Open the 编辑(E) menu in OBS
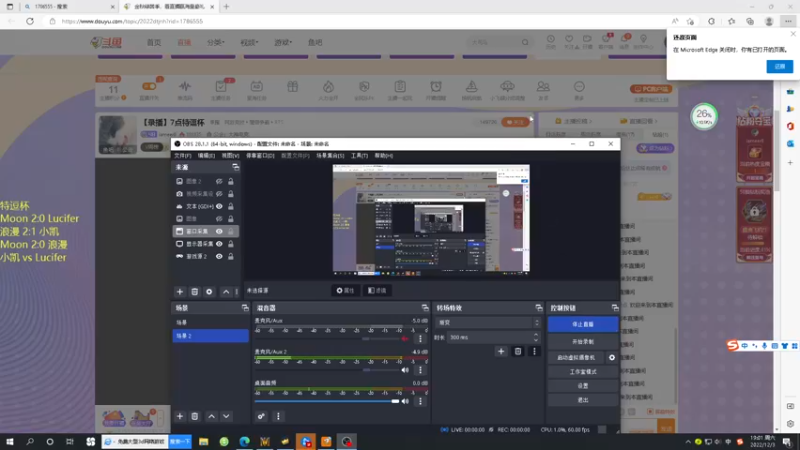The image size is (800, 450). (207, 156)
